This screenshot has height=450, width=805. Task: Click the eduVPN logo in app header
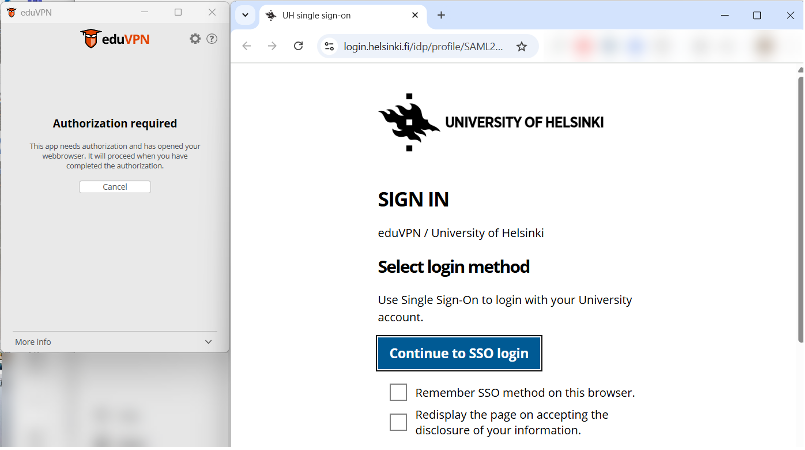(114, 39)
